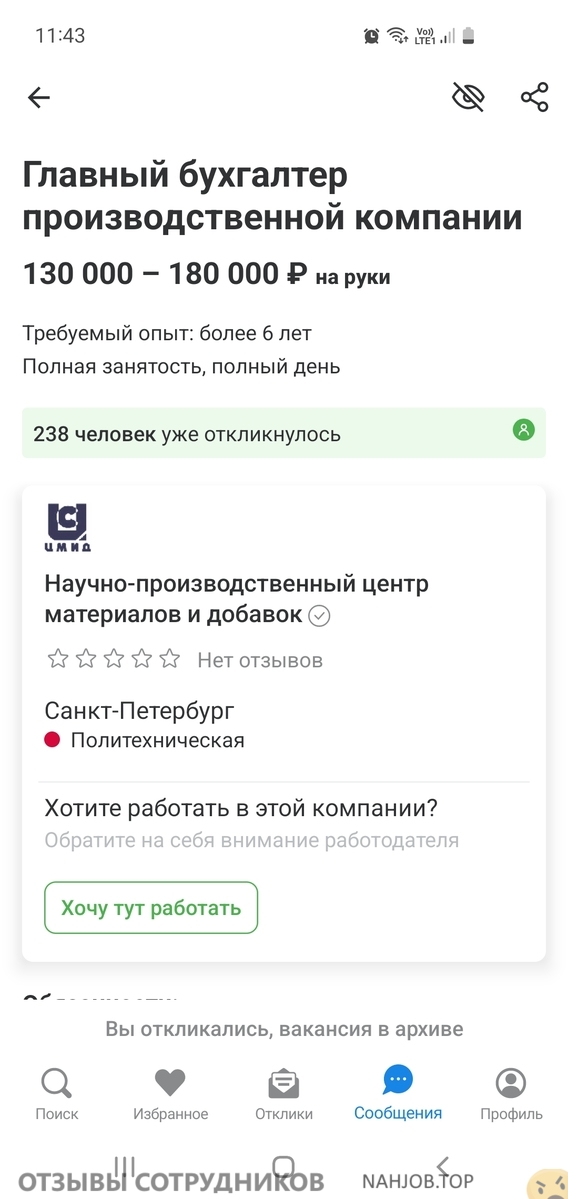Viewport: 568px width, 1199px height.
Task: Tap the five-star rating row
Action: [x=114, y=659]
